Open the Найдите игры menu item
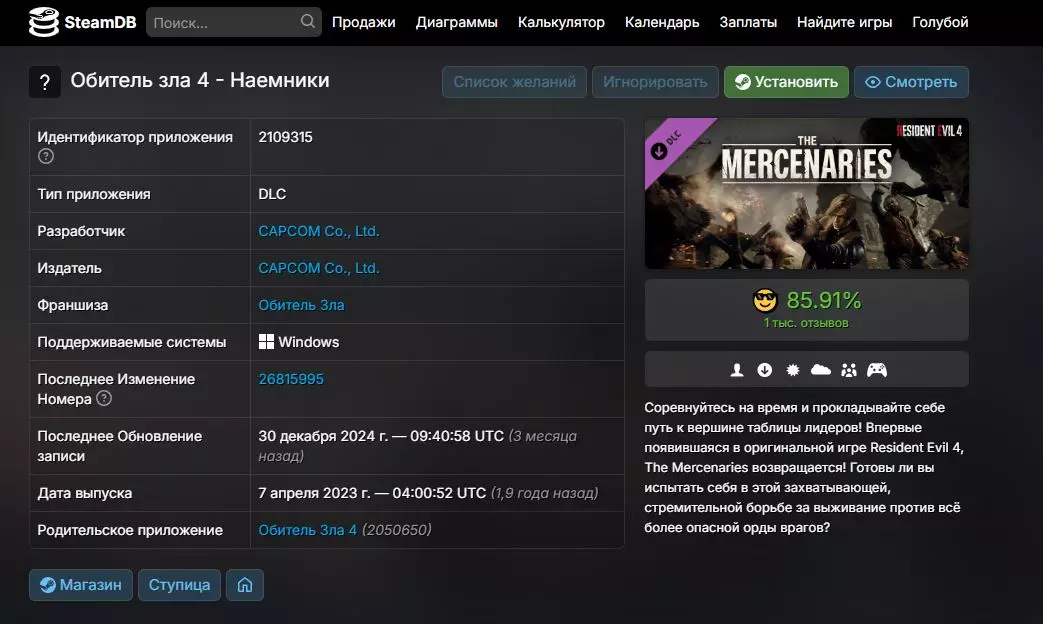Viewport: 1043px width, 624px height. point(844,22)
